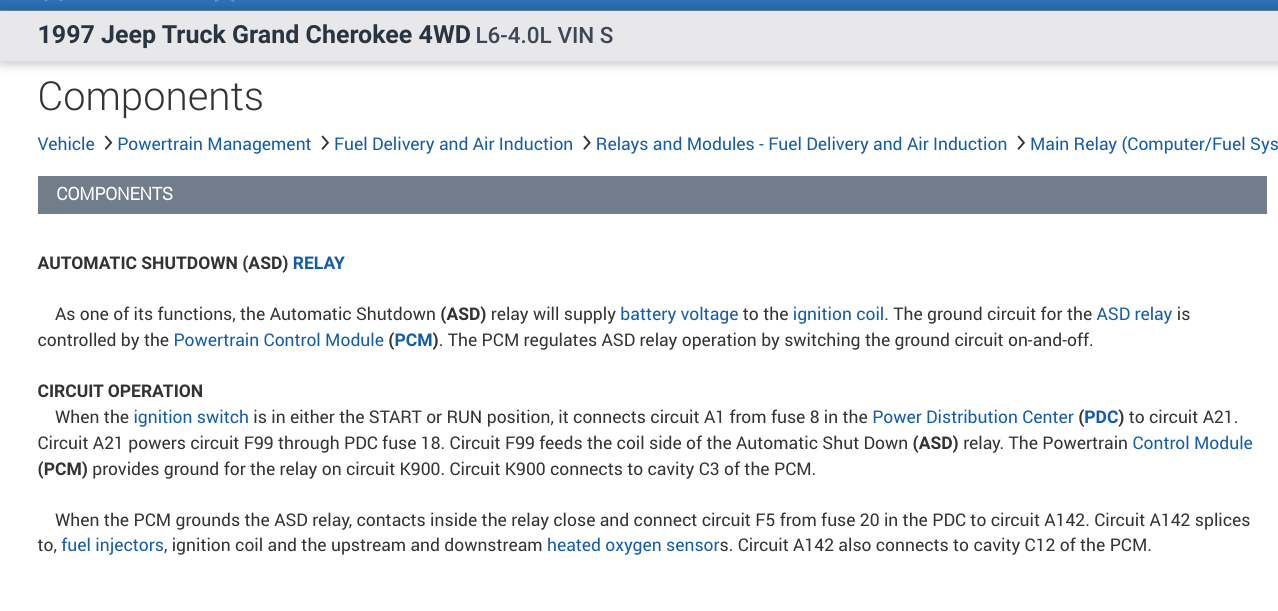Image resolution: width=1278 pixels, height=611 pixels.
Task: Open Relays and Modules breadcrumb link
Action: click(801, 144)
